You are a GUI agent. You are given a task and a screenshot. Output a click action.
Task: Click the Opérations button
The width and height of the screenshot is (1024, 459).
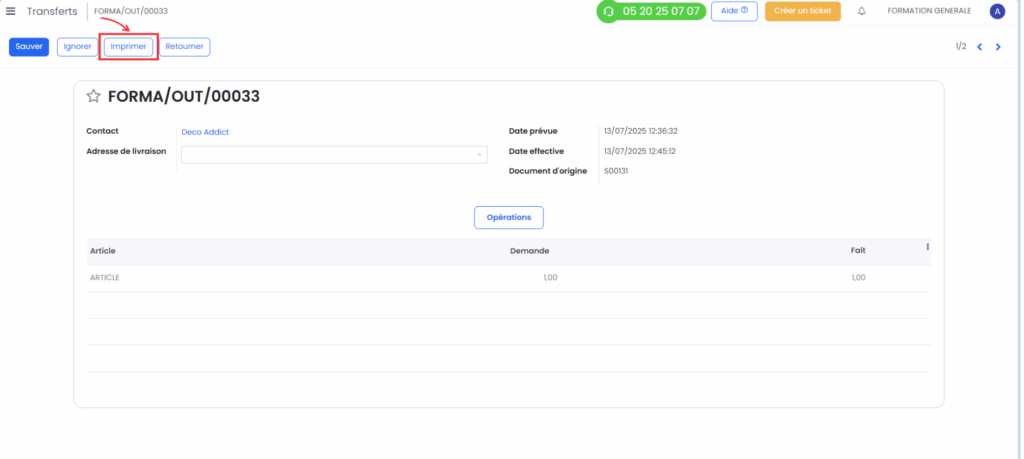click(508, 217)
